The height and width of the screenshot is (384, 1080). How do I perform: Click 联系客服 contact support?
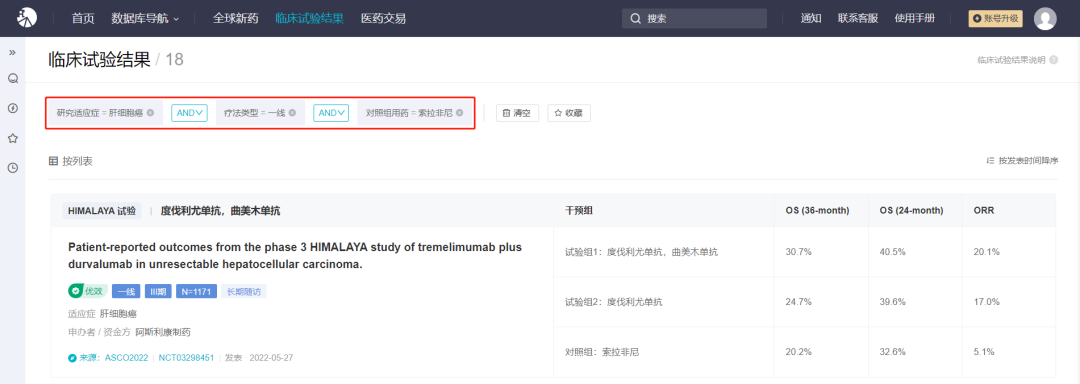pos(858,19)
